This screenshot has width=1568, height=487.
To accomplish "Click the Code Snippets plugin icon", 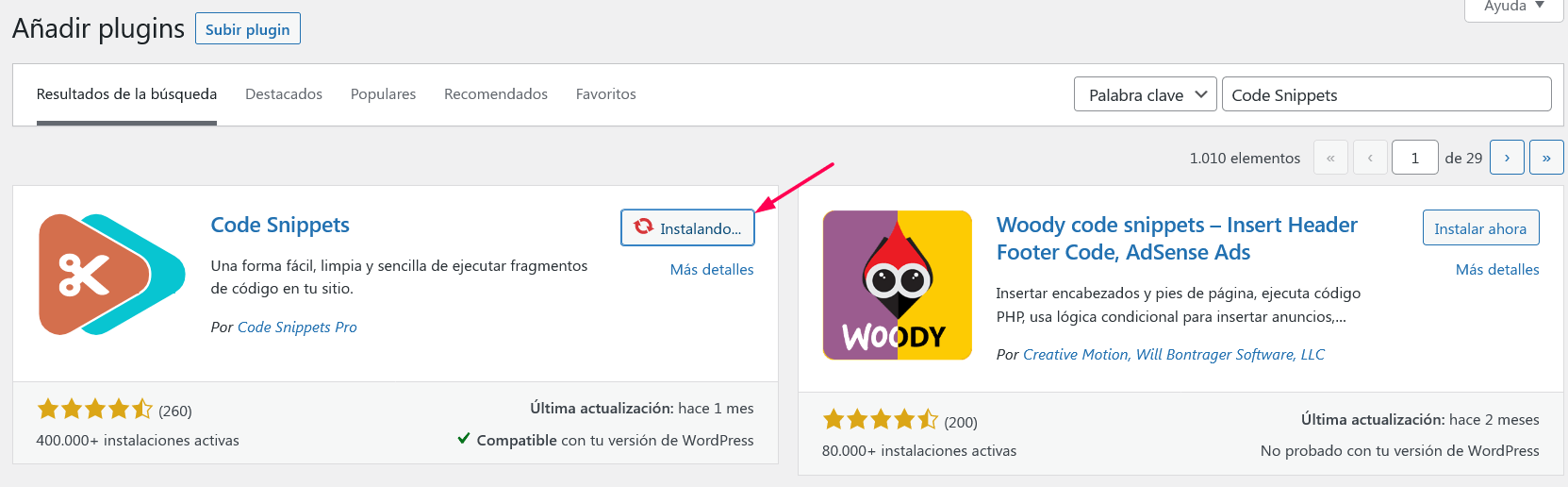I will 111,275.
